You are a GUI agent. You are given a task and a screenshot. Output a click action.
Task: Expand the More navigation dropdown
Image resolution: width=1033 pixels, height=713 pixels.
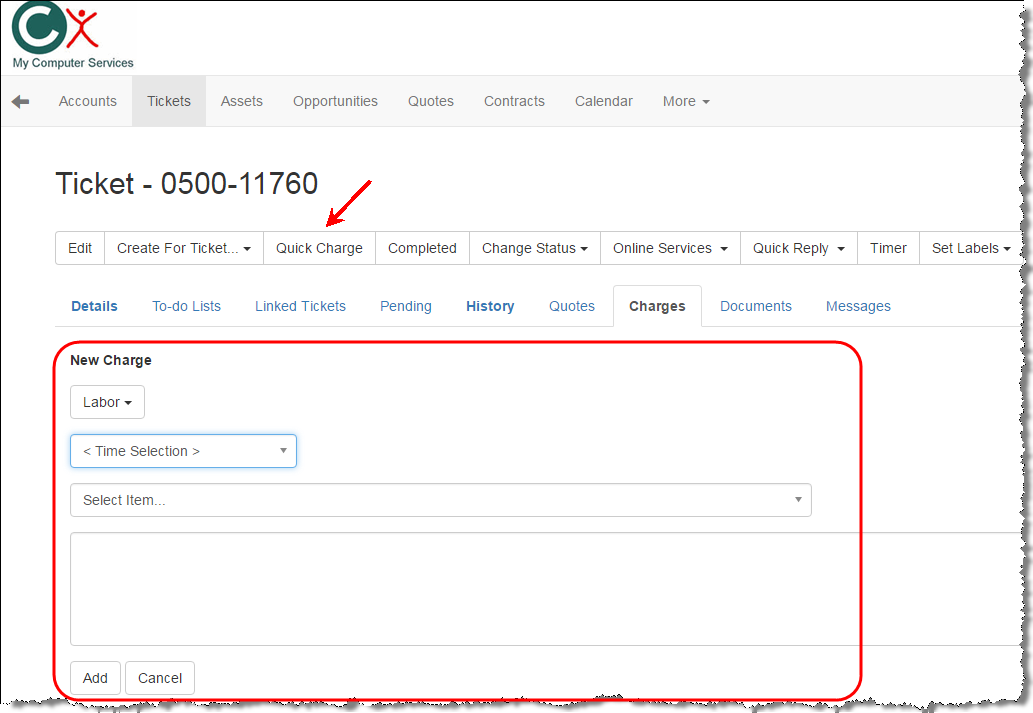point(686,102)
